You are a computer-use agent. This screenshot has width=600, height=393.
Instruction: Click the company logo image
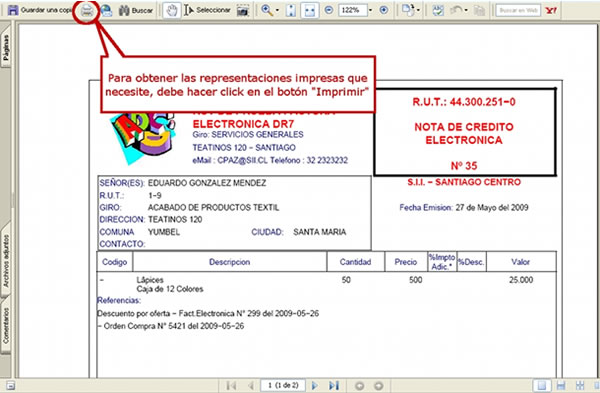coord(143,139)
